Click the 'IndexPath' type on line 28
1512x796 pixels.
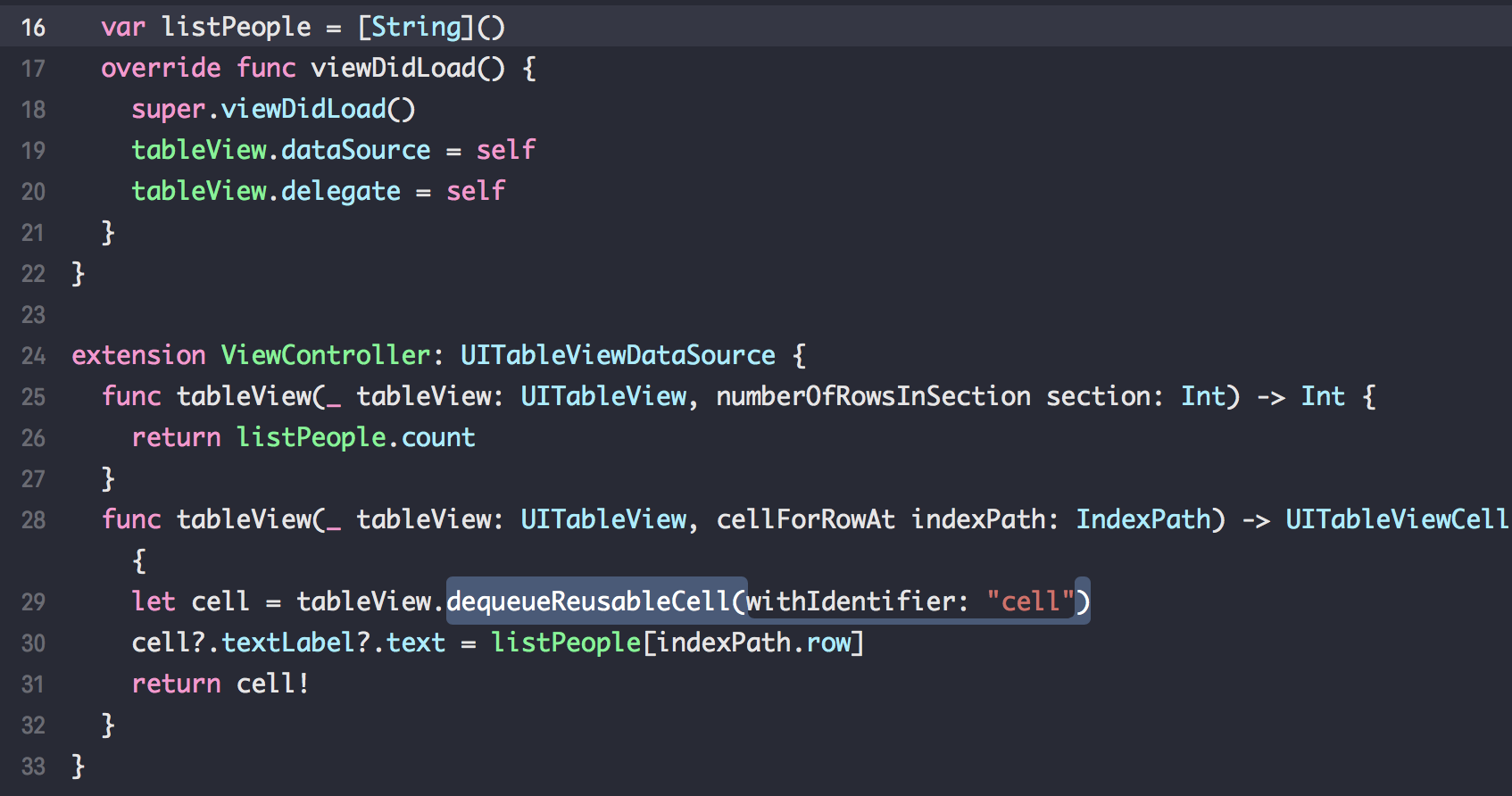click(x=1143, y=519)
